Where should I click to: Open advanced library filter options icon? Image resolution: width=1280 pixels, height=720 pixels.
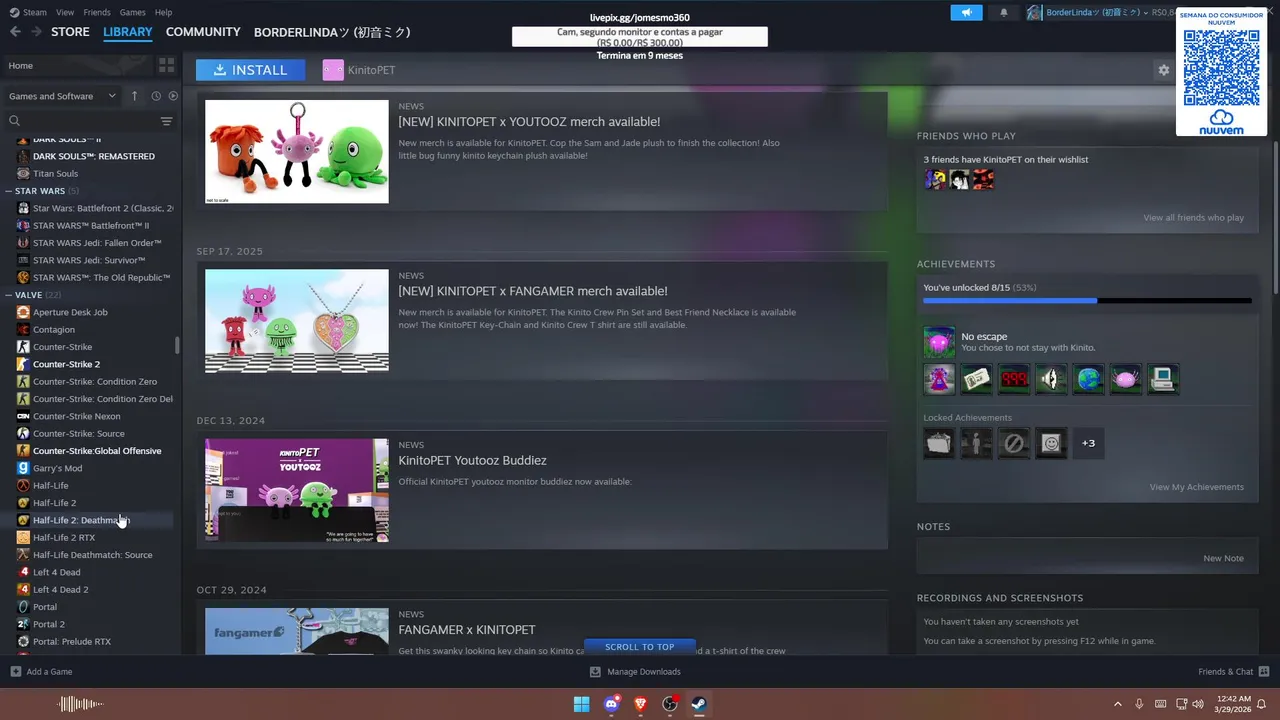click(x=167, y=121)
